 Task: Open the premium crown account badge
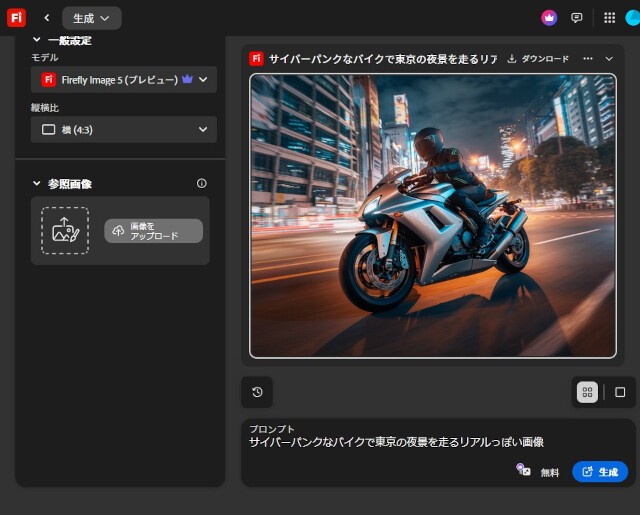pyautogui.click(x=549, y=18)
